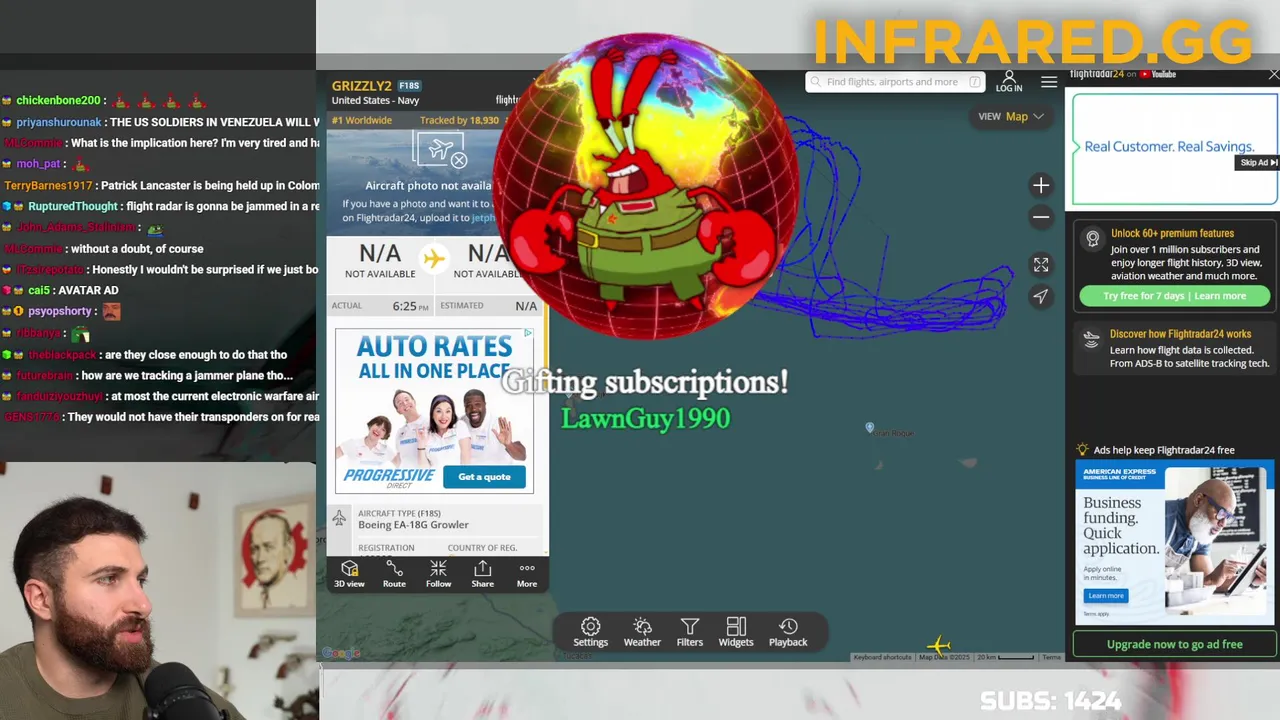Click Learn more in American Express ad
This screenshot has height=720, width=1280.
tap(1106, 595)
